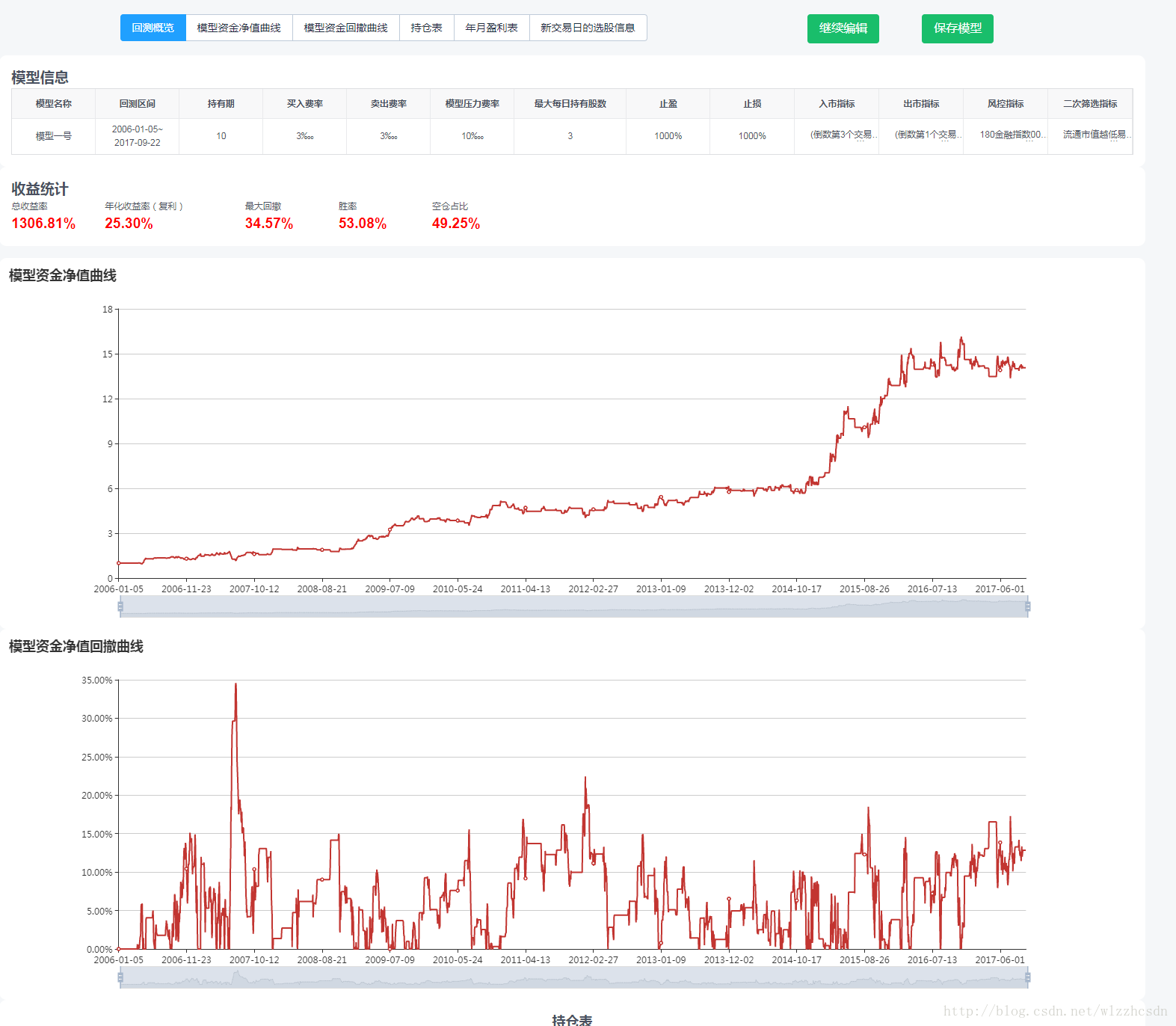Click the 2015-08-26 label on drawdown chart
1176x1026 pixels.
[x=864, y=960]
